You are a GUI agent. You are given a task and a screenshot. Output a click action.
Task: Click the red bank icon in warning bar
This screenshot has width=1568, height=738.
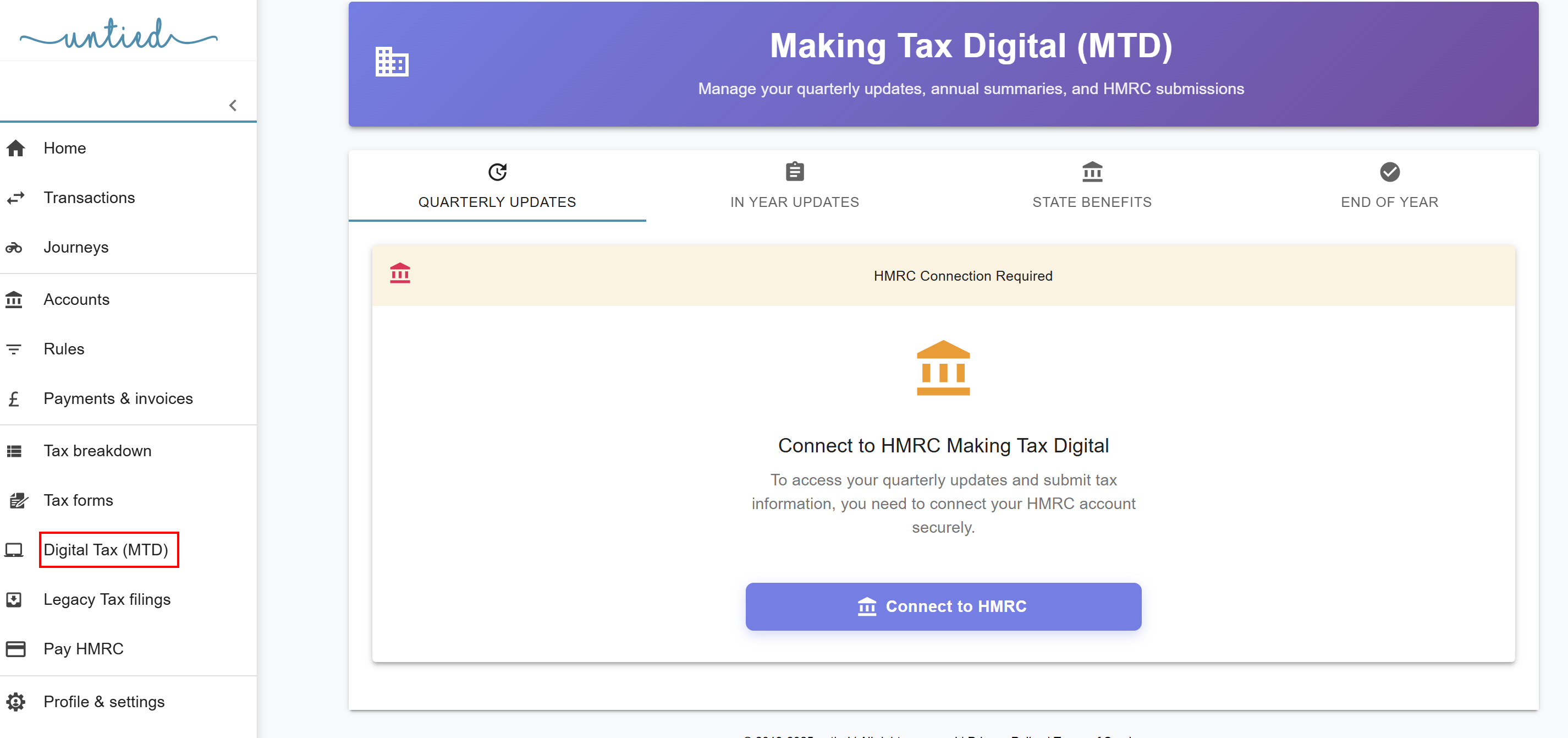[x=400, y=274]
